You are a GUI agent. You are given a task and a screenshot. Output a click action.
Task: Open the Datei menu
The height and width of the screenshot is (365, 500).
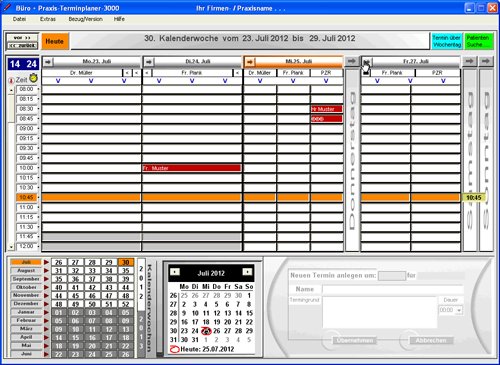19,19
